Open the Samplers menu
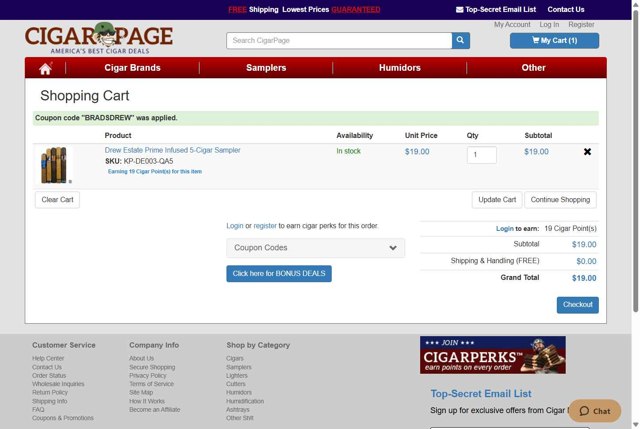Viewport: 640px width, 429px height. click(x=266, y=68)
